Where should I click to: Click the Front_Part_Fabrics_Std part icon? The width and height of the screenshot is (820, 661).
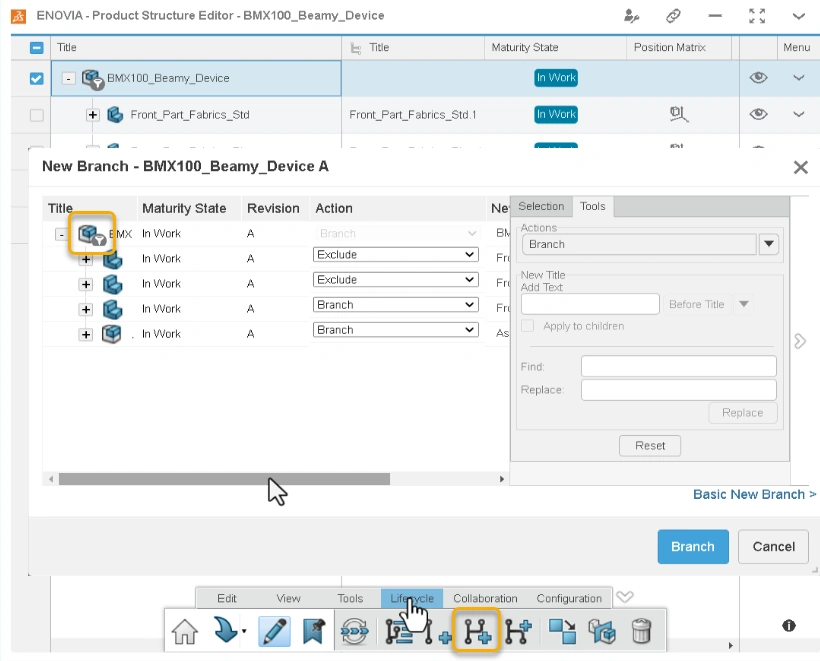[115, 115]
